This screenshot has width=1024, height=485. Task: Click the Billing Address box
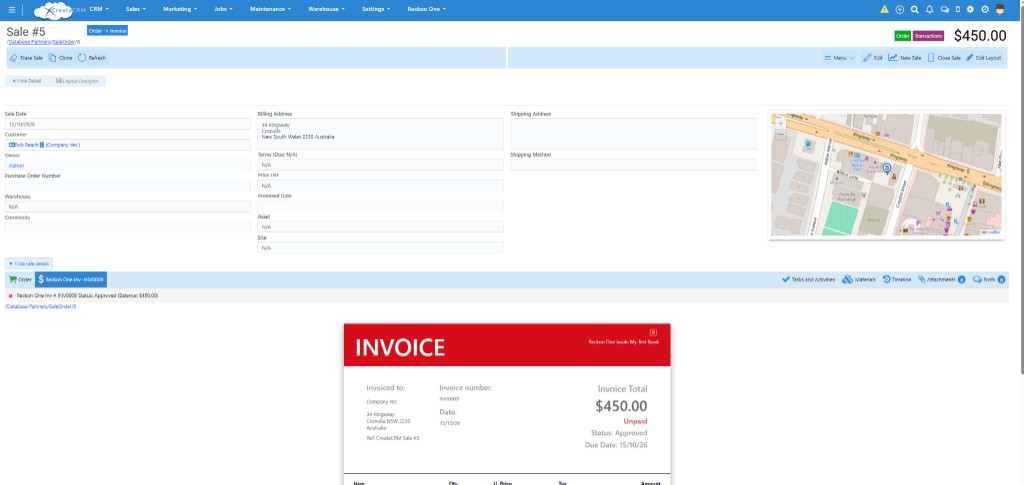381,134
